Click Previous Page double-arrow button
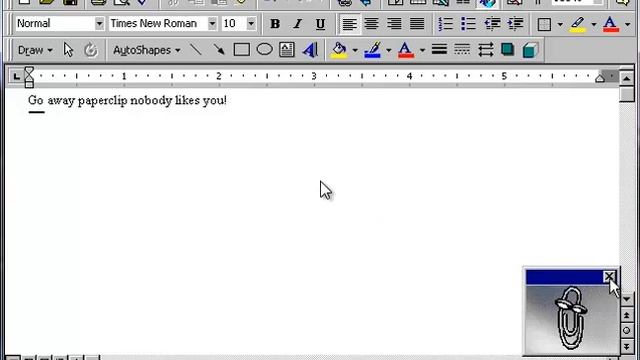Screen dimensions: 640x360 [x=627, y=315]
